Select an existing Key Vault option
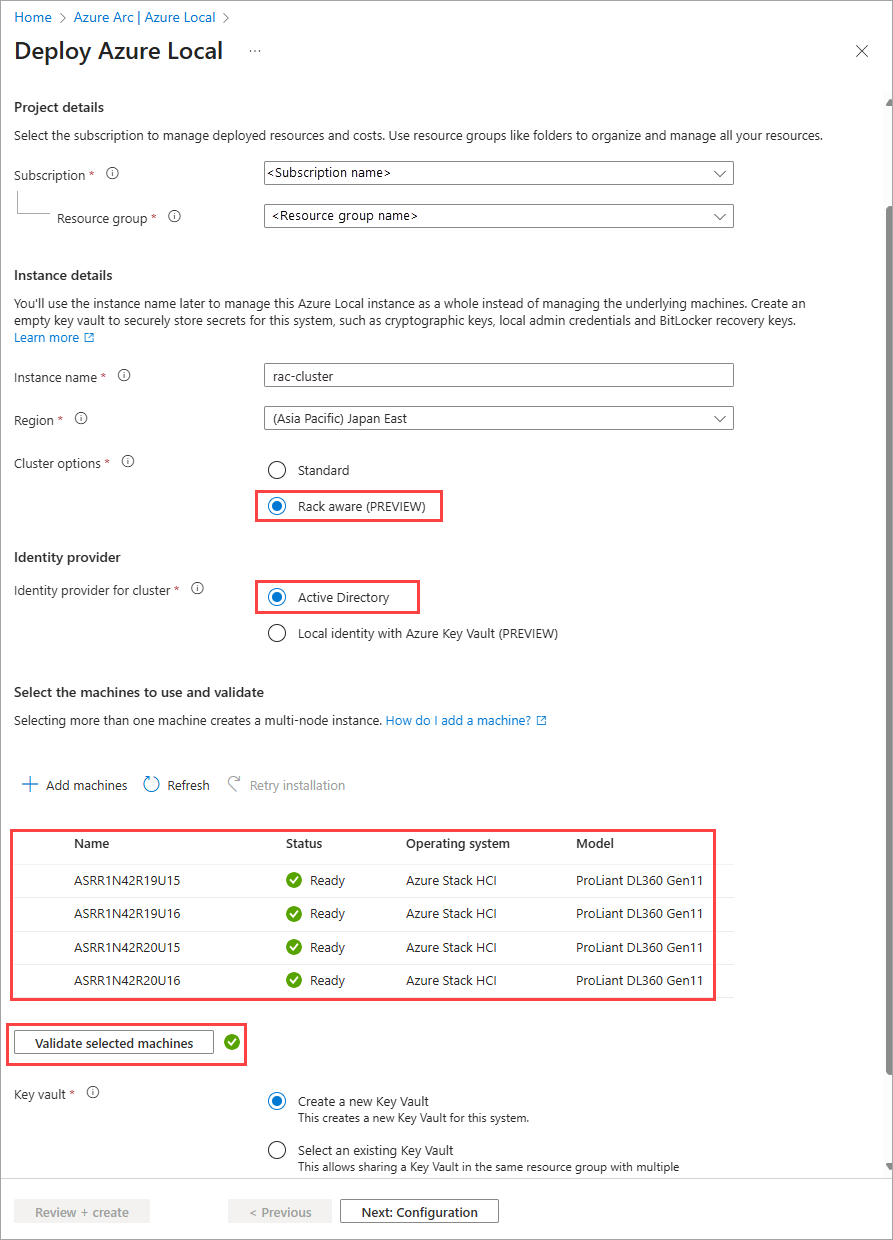The height and width of the screenshot is (1240, 893). (x=277, y=1150)
